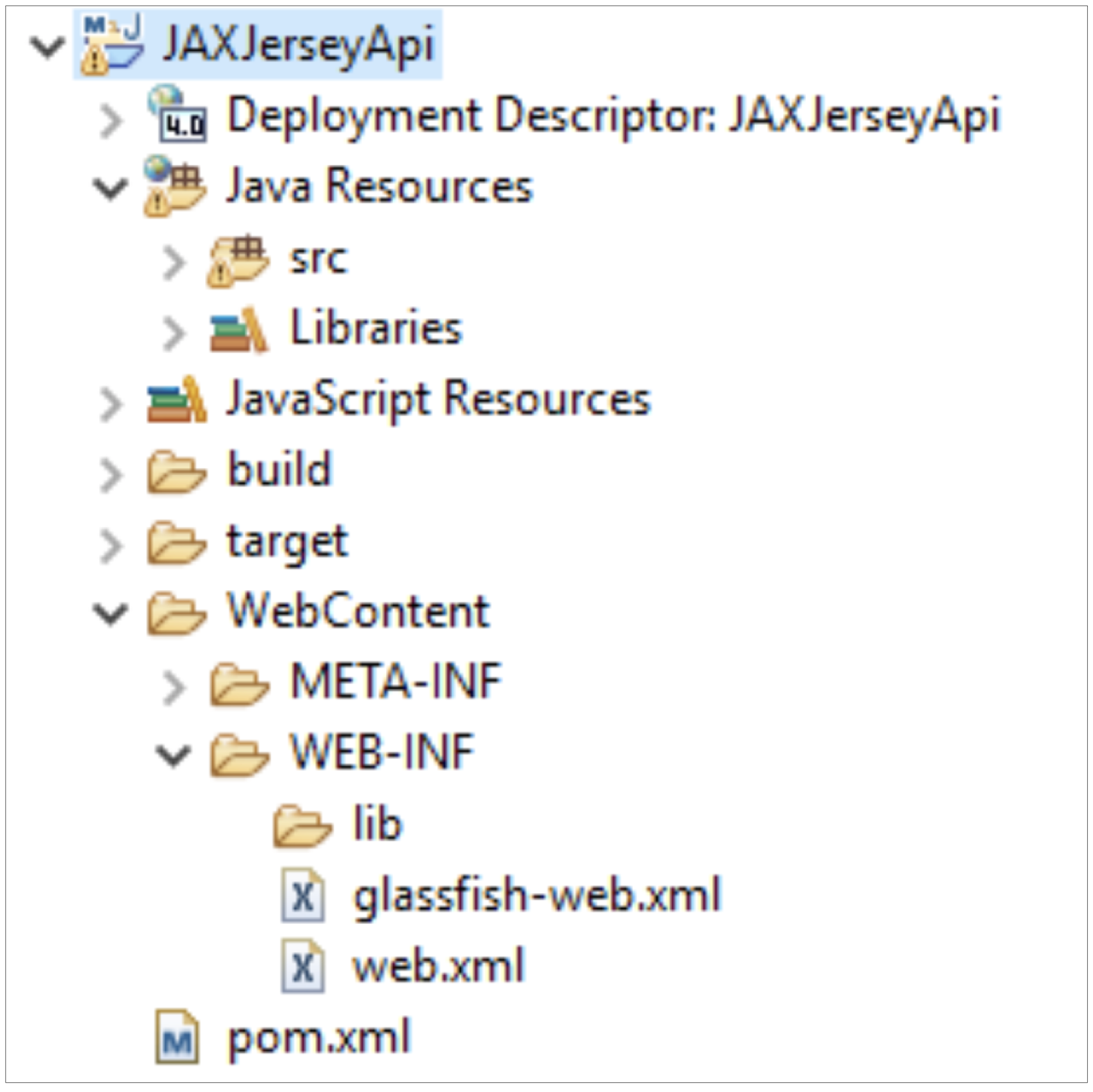Click the glassfish-web.xml file icon
The image size is (1093, 1092).
tap(303, 896)
